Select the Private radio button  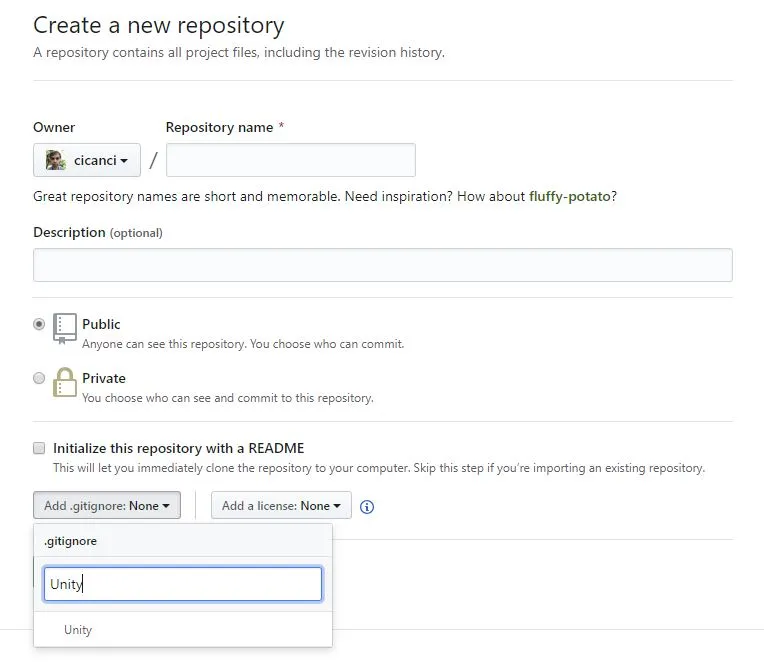pyautogui.click(x=39, y=378)
